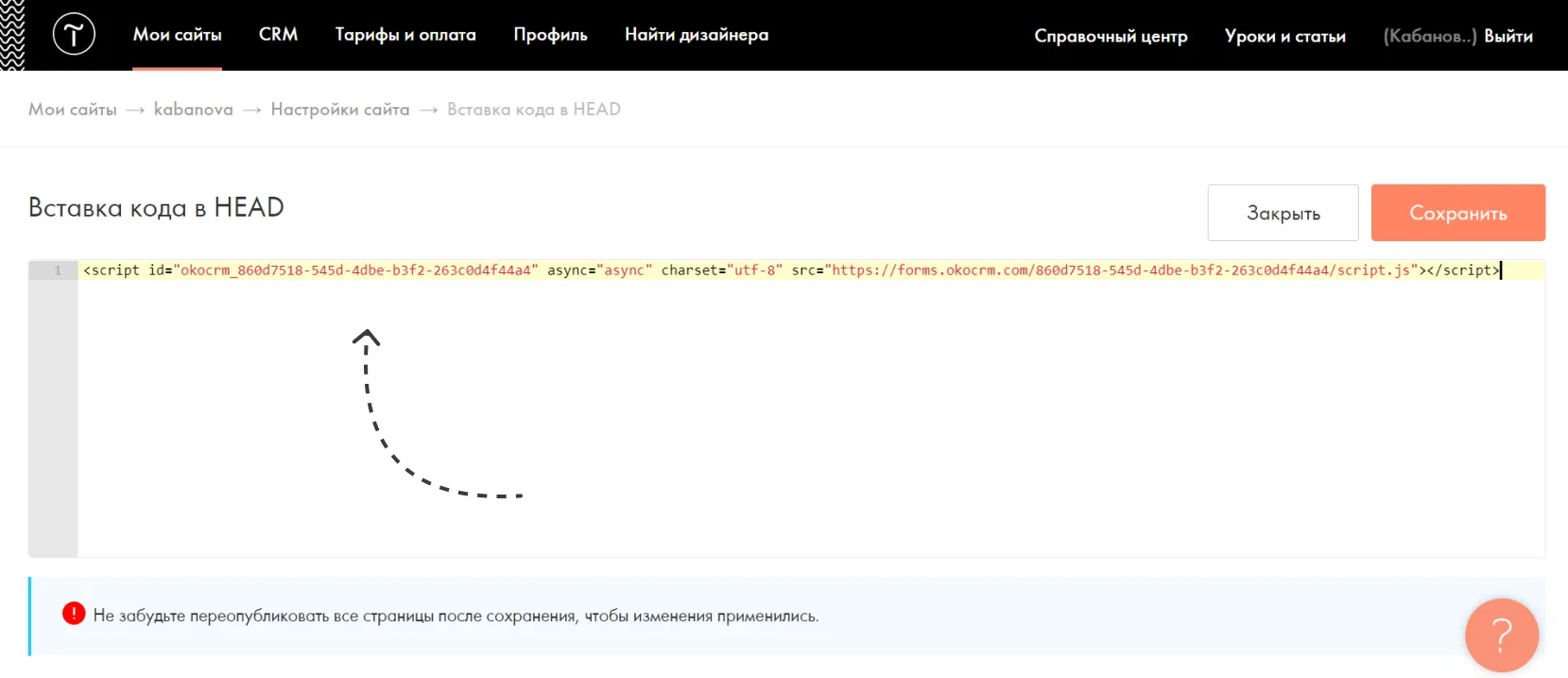The image size is (1568, 678).
Task: Click the Tilda logo icon
Action: 74,35
